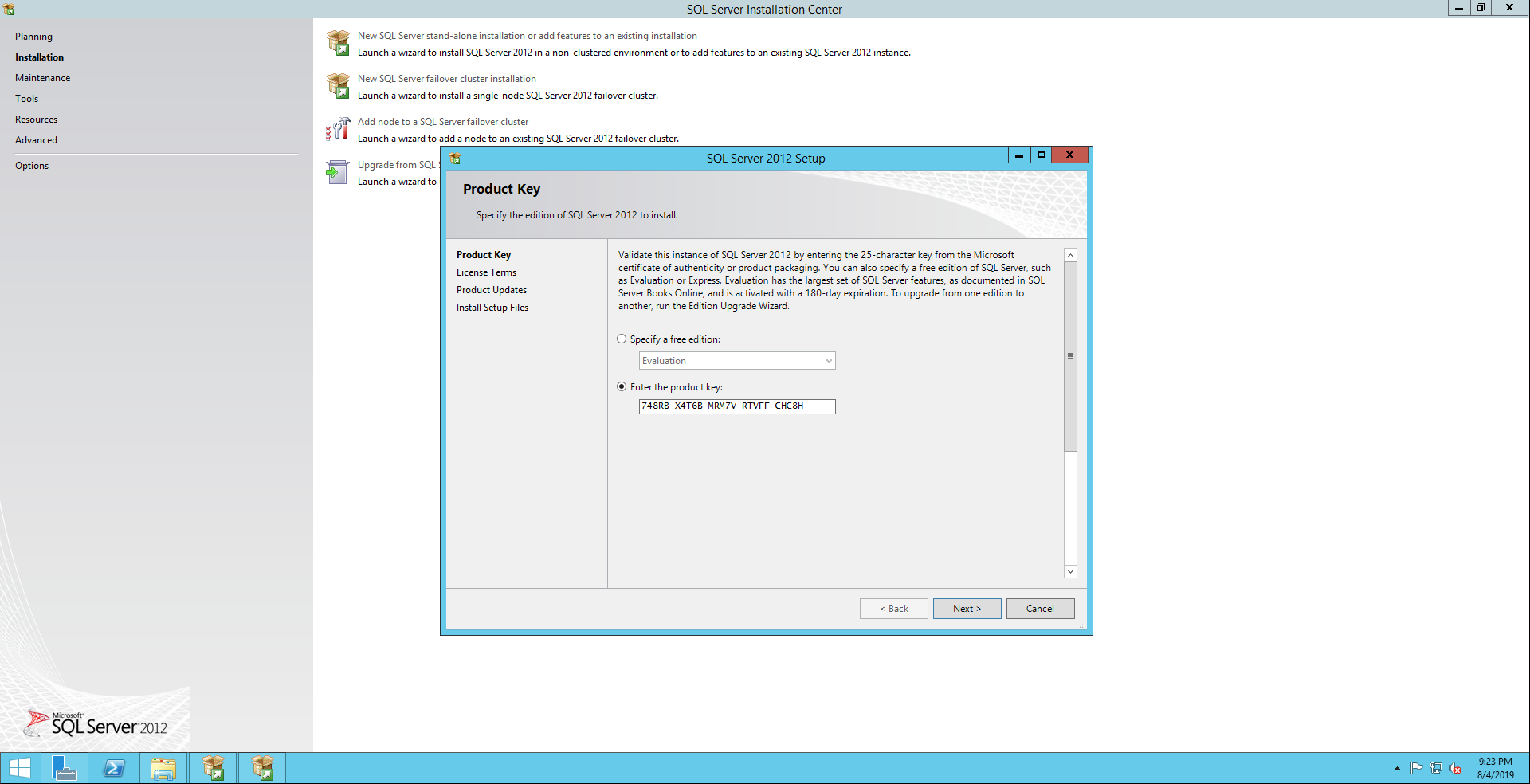This screenshot has height=784, width=1530.
Task: Go to the Planning section
Action: click(x=33, y=37)
